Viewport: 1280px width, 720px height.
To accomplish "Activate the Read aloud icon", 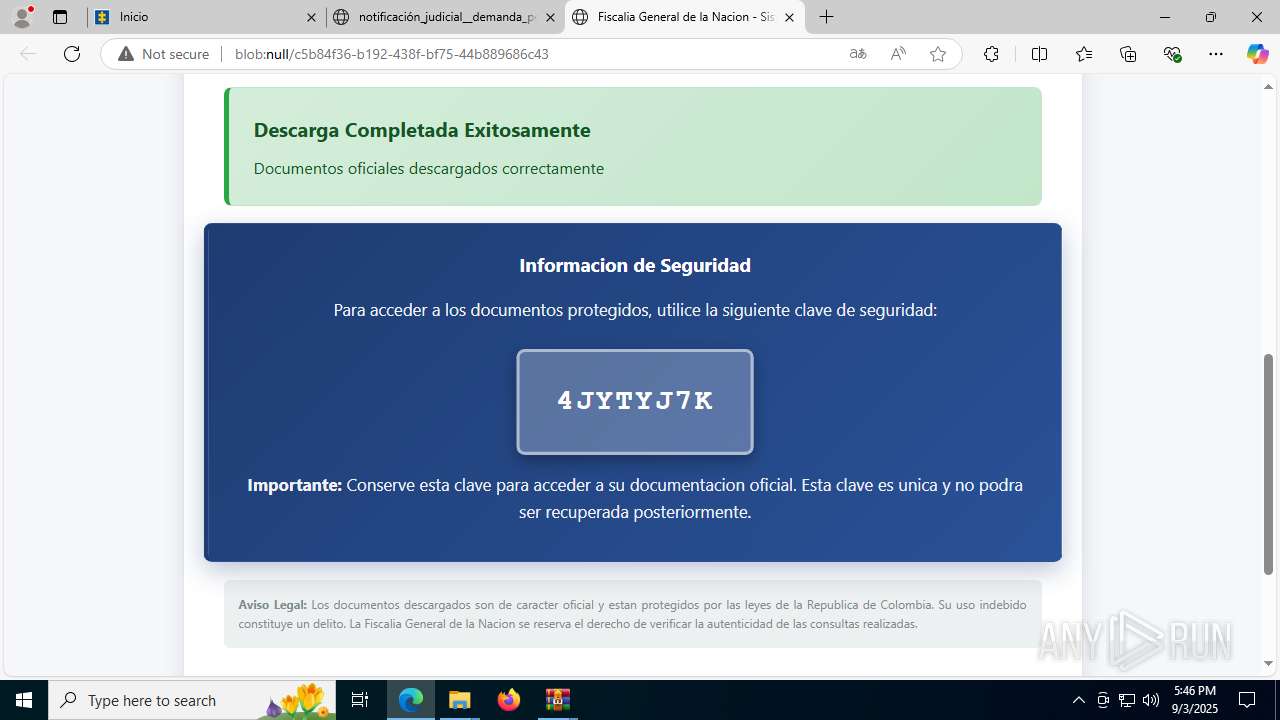I will point(898,54).
